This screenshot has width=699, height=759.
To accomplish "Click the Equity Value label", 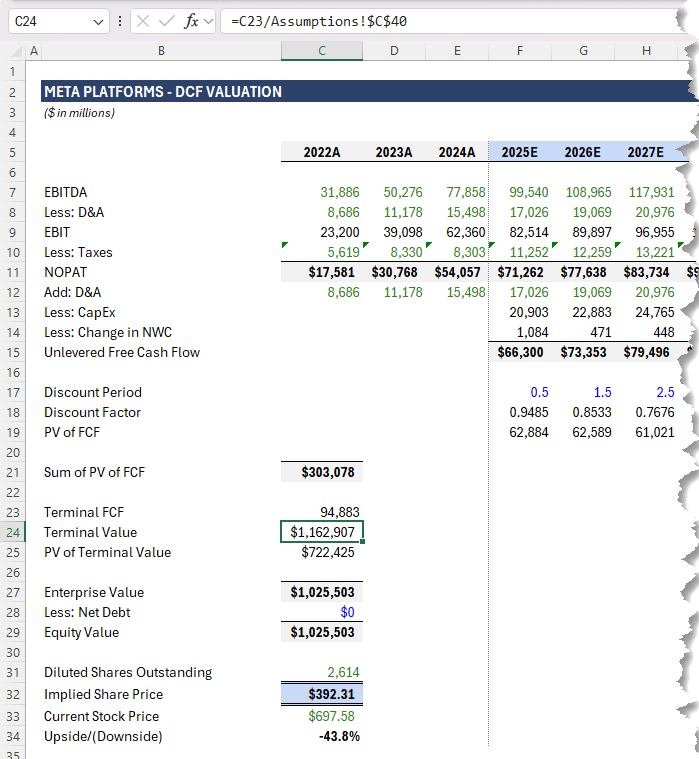I will pos(81,632).
